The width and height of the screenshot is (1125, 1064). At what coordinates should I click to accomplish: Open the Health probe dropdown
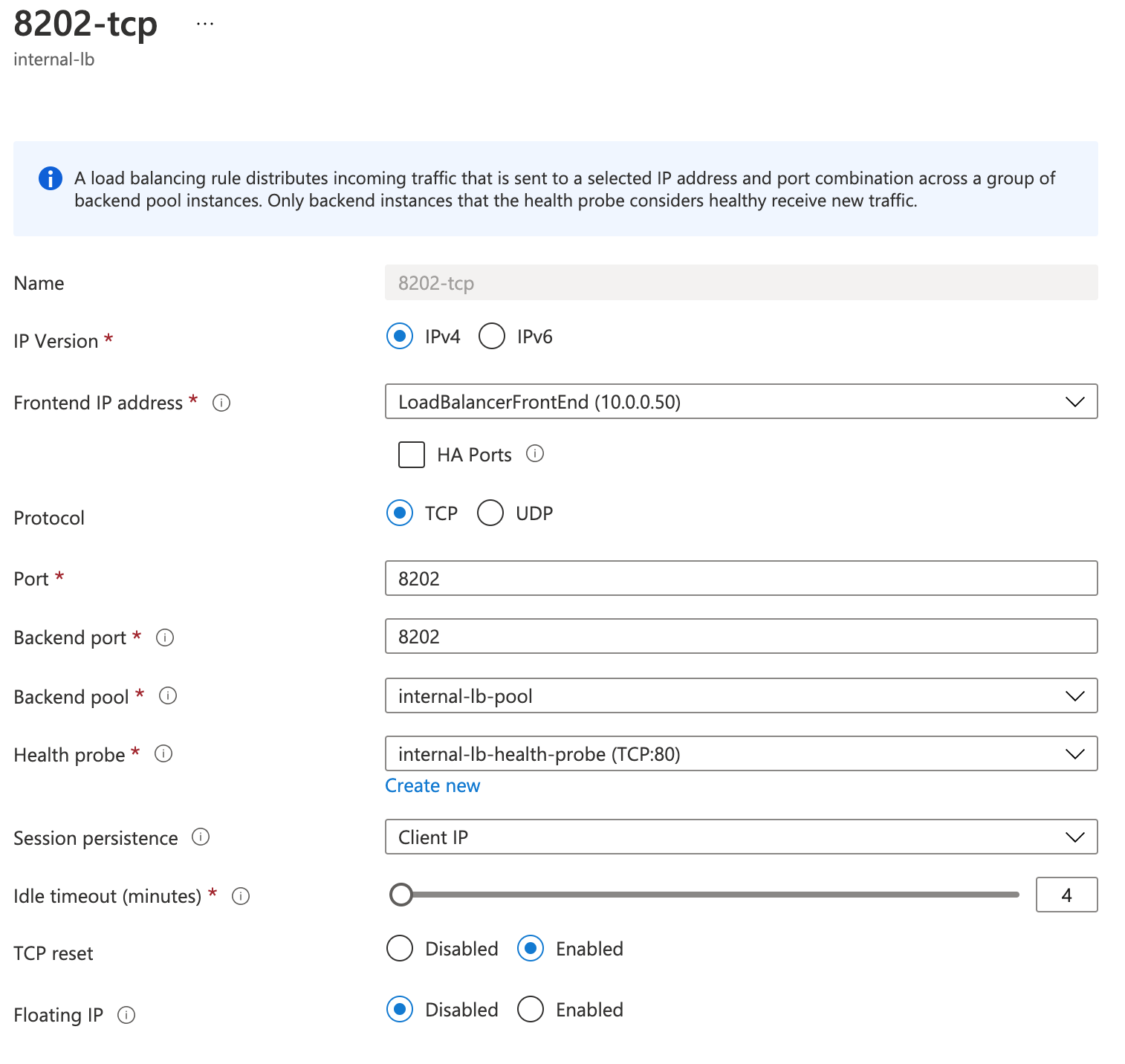(x=741, y=753)
